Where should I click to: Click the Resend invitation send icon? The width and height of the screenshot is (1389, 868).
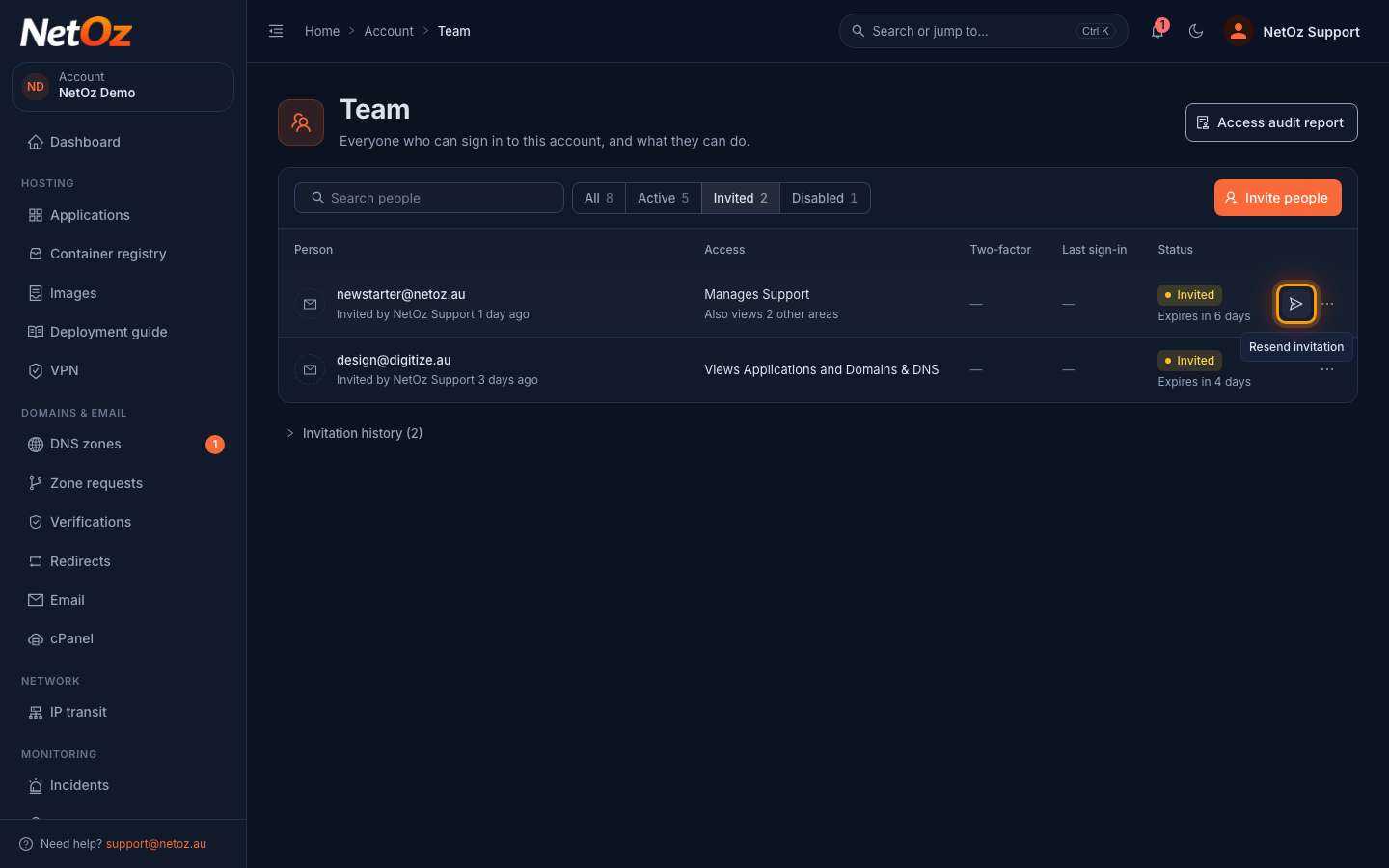(1295, 304)
